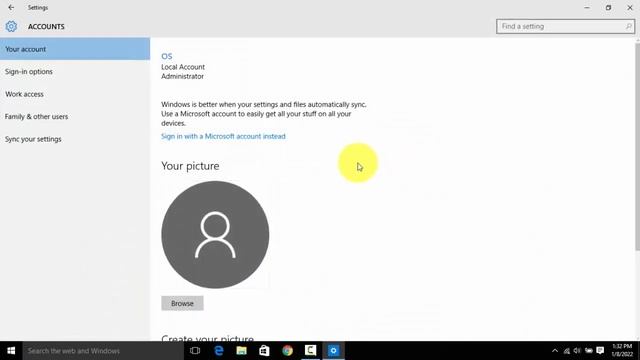The image size is (640, 360).
Task: Show hidden system tray icons
Action: tap(555, 351)
